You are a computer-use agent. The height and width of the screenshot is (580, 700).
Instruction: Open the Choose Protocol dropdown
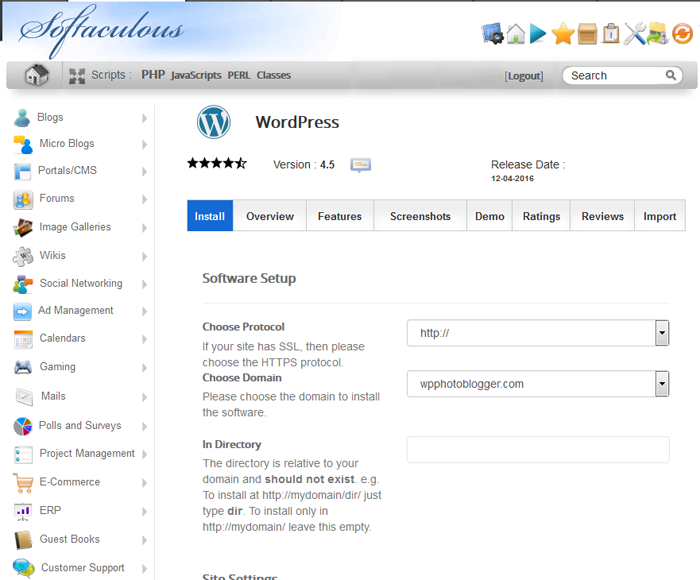(538, 333)
